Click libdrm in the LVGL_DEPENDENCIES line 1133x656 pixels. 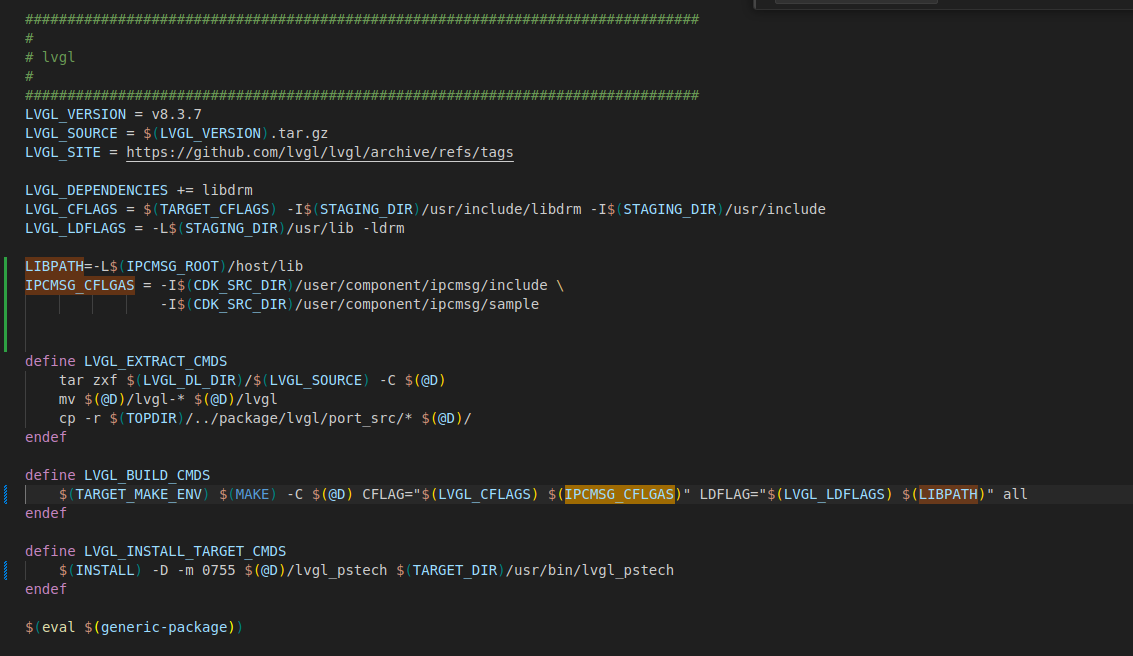coord(227,190)
